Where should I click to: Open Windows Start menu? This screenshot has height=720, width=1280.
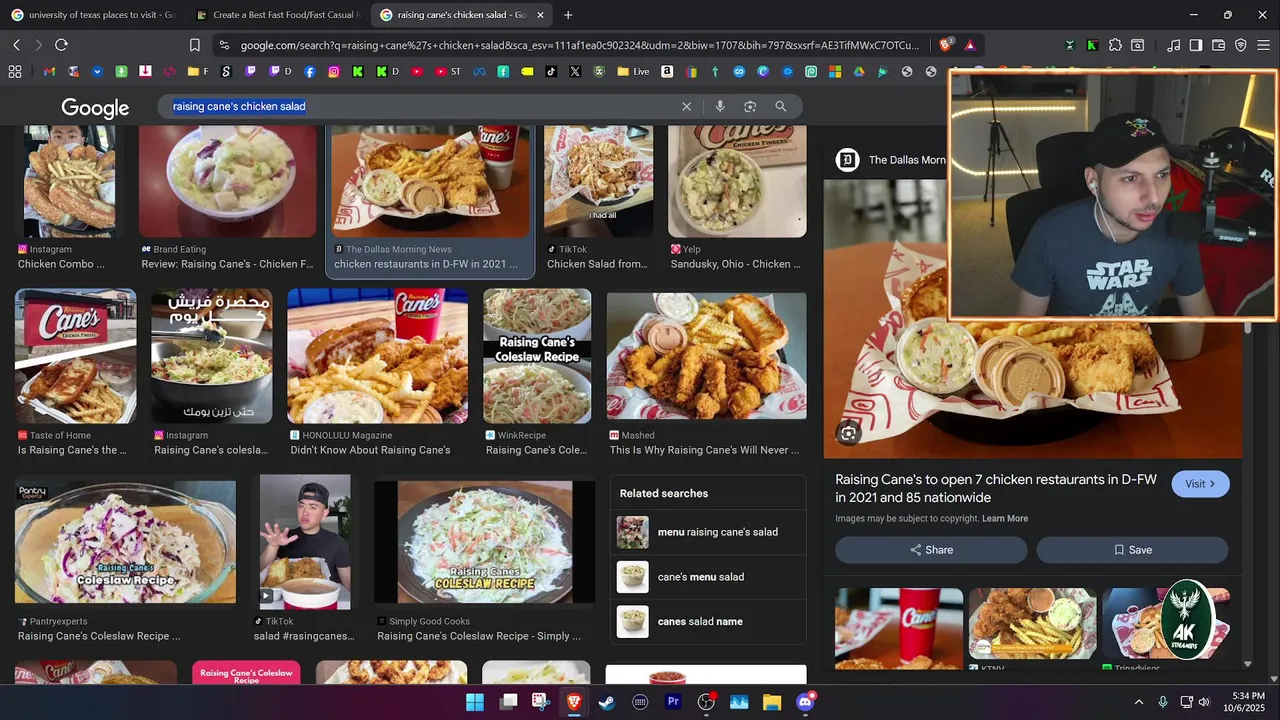[x=475, y=702]
